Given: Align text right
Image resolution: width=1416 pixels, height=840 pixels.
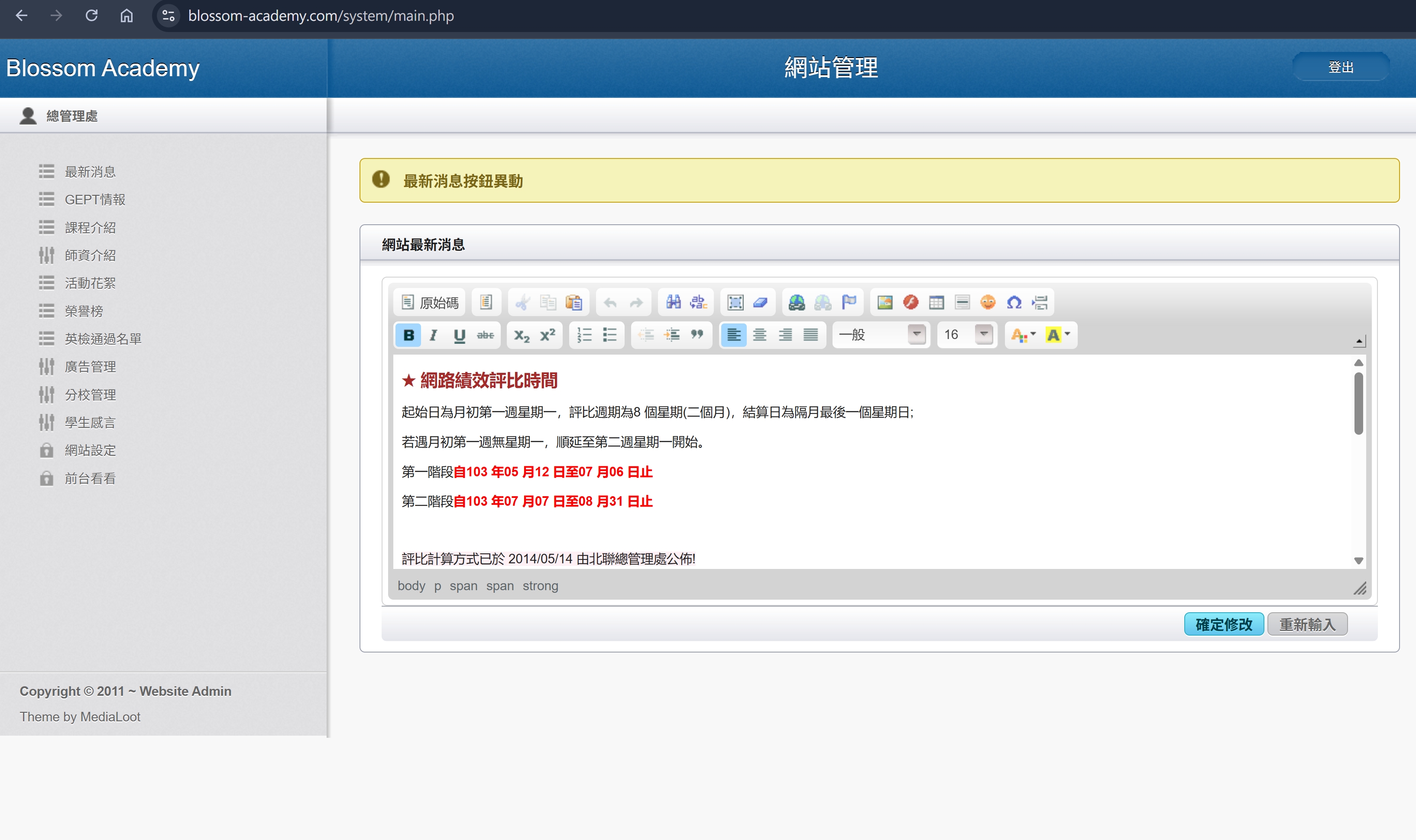Looking at the screenshot, I should [x=785, y=335].
